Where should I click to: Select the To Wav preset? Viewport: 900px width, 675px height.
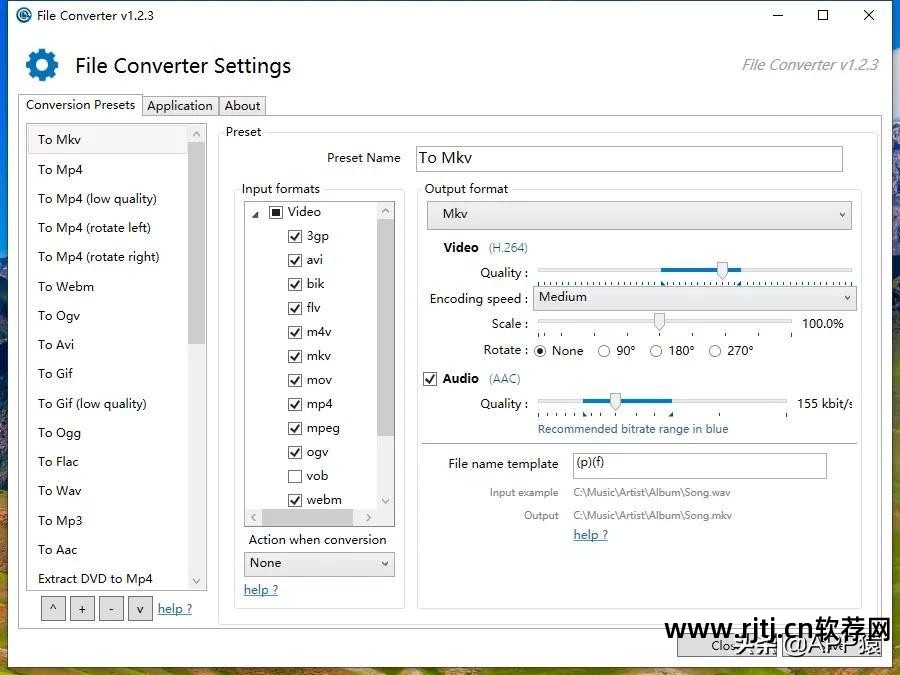click(x=108, y=491)
